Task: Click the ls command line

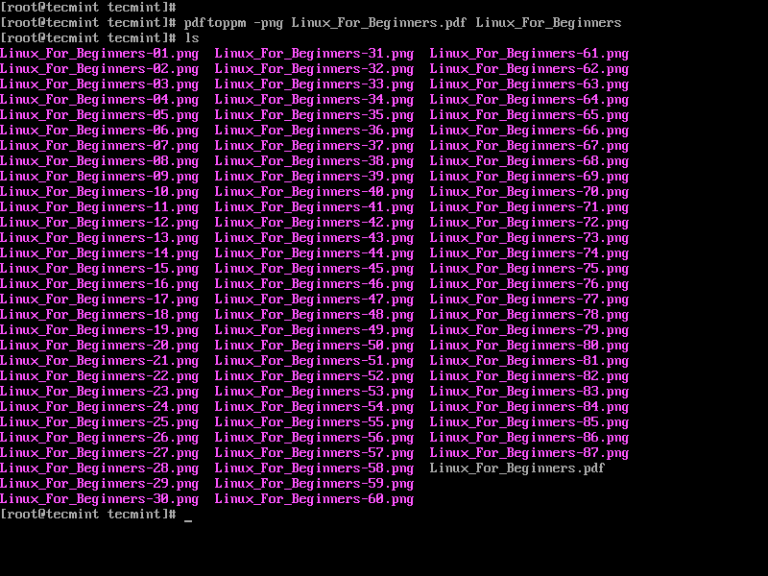Action: (x=99, y=38)
